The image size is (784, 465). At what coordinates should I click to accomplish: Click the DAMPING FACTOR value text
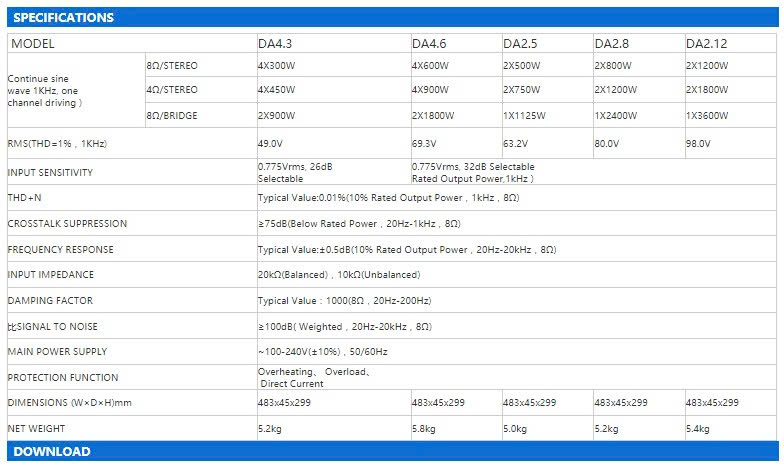point(344,301)
